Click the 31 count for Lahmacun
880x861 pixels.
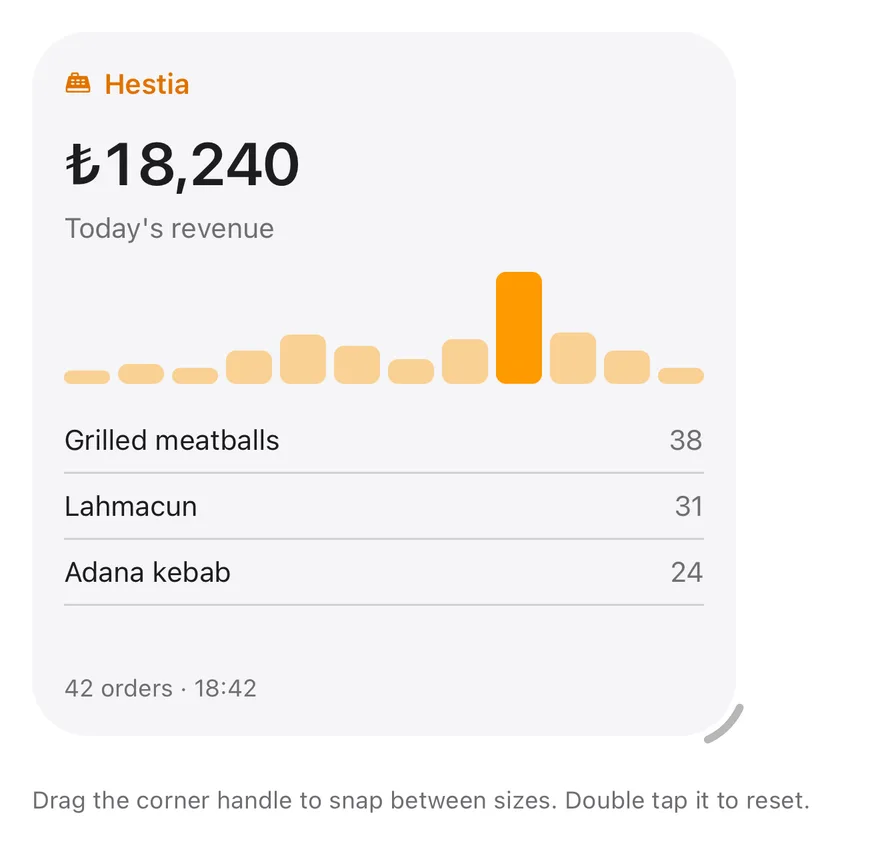coord(689,507)
